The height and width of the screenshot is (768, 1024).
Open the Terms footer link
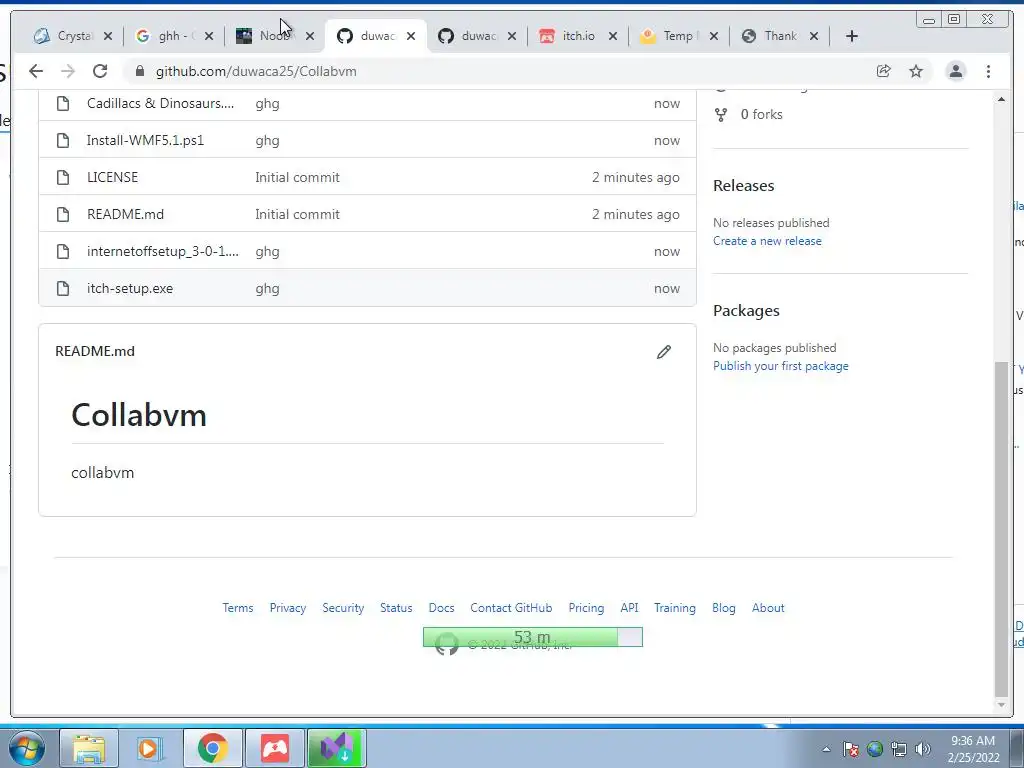(238, 608)
